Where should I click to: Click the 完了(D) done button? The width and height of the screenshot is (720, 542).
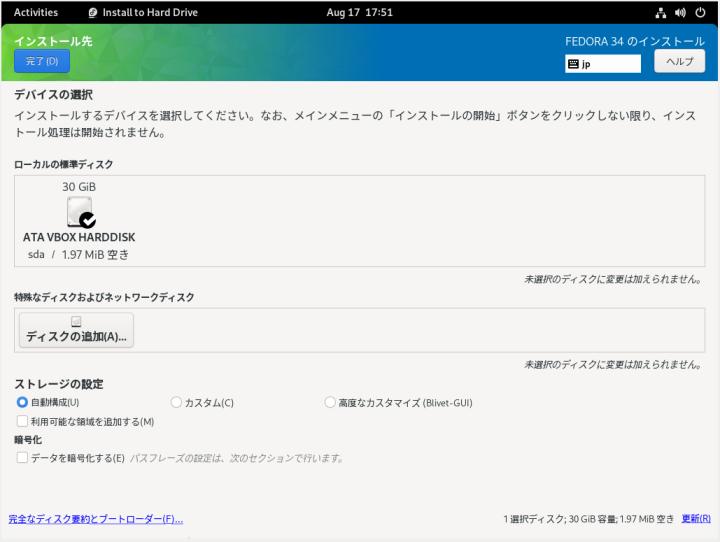click(x=42, y=61)
